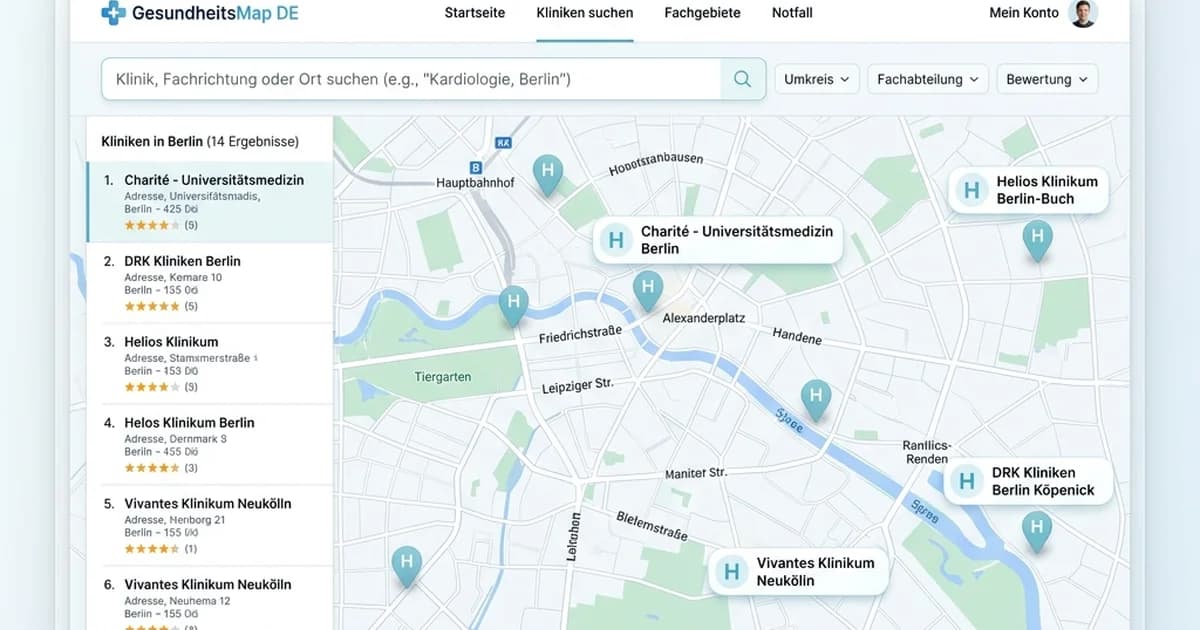Click the hospital pin near Alexanderplatz

[648, 292]
